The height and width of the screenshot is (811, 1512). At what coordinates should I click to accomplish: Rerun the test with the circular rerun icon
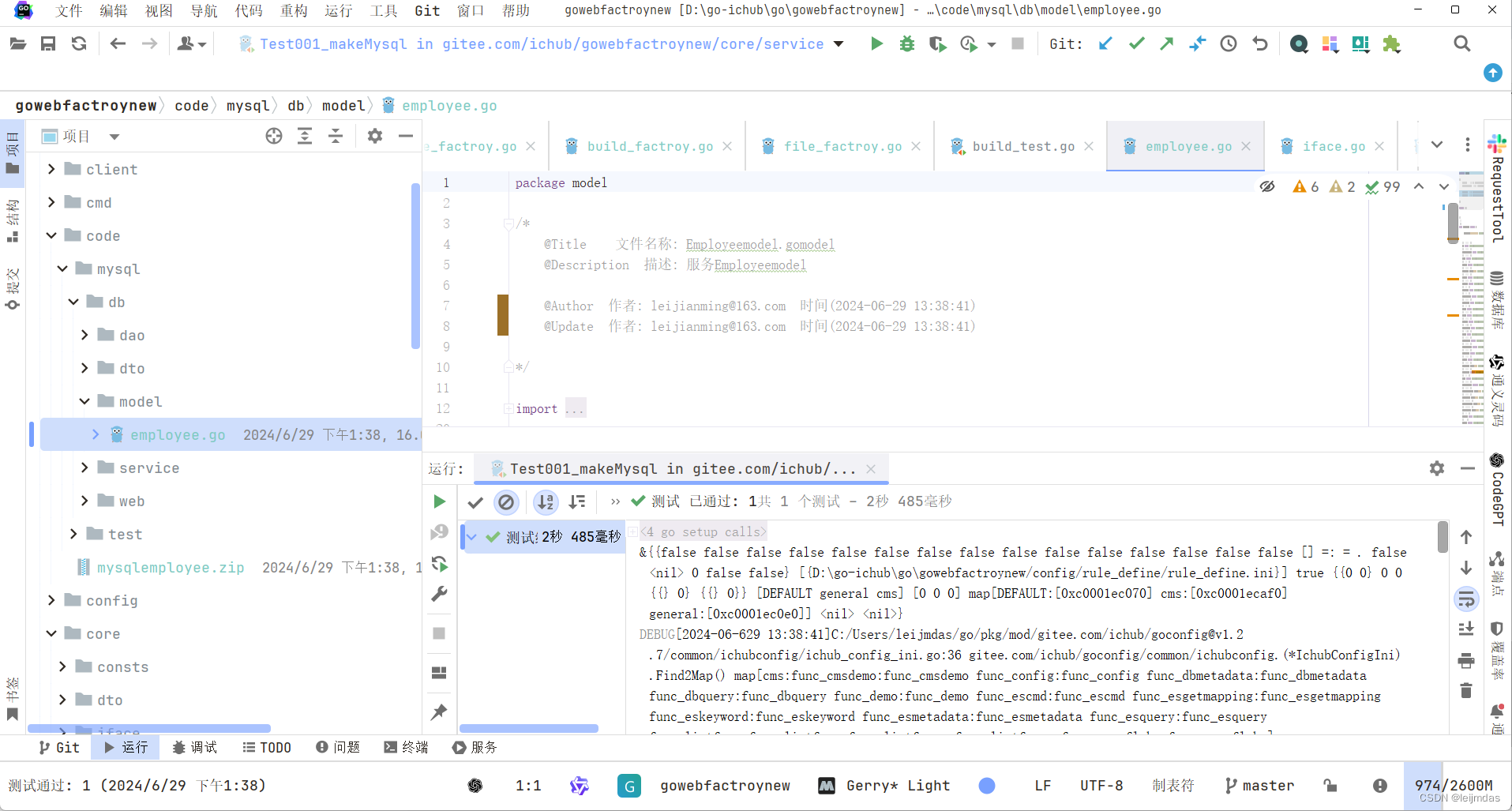tap(440, 565)
